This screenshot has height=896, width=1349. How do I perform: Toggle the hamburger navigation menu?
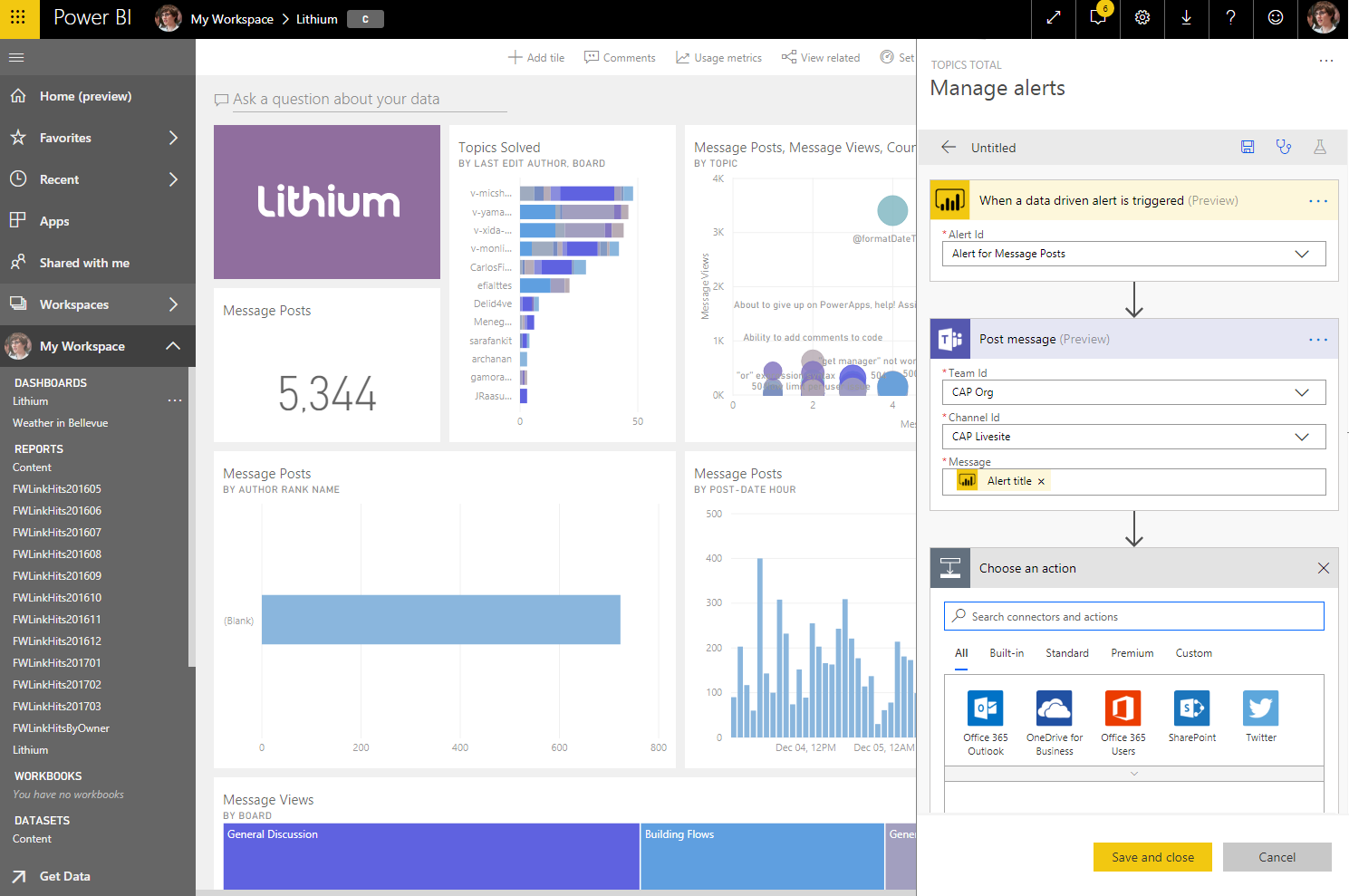coord(16,57)
